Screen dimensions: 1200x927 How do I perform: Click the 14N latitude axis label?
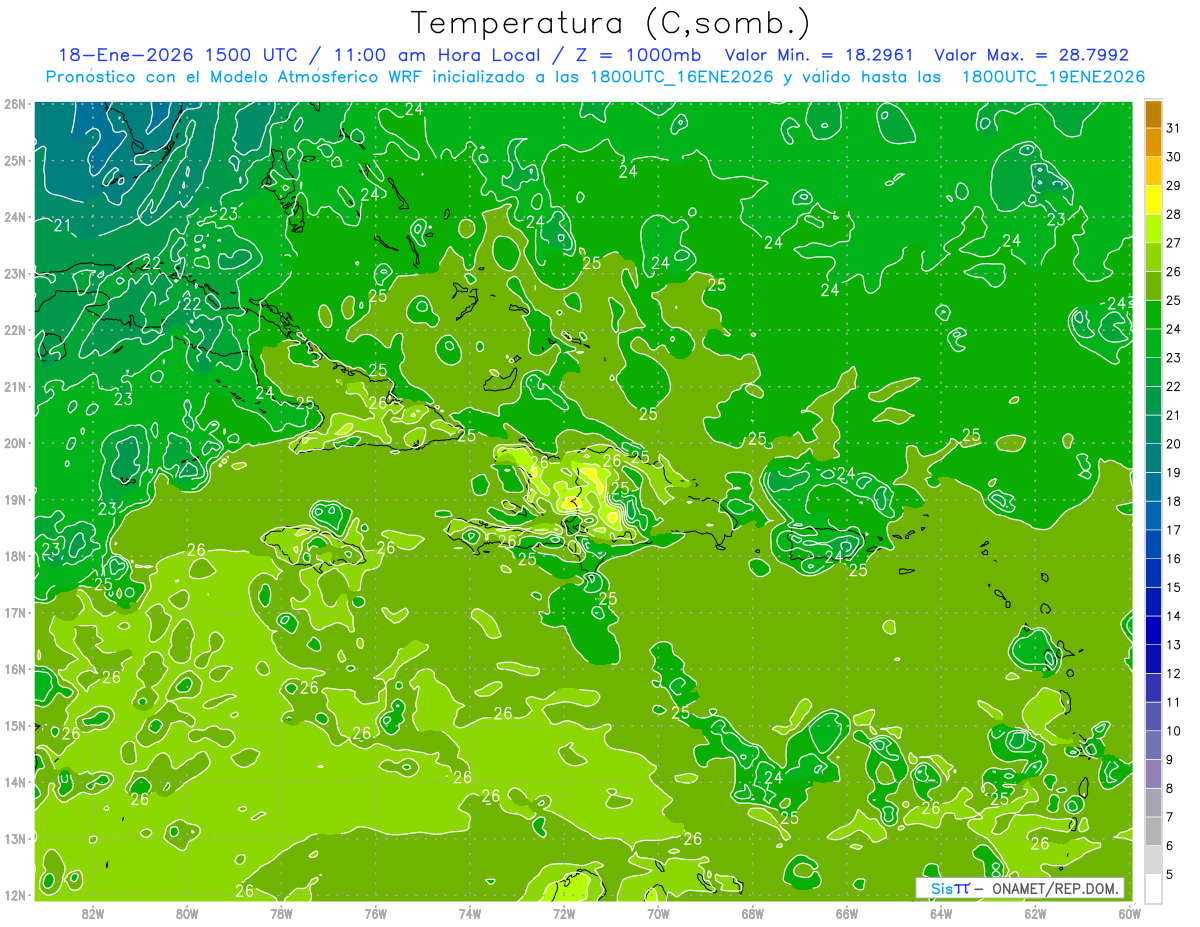tap(14, 782)
